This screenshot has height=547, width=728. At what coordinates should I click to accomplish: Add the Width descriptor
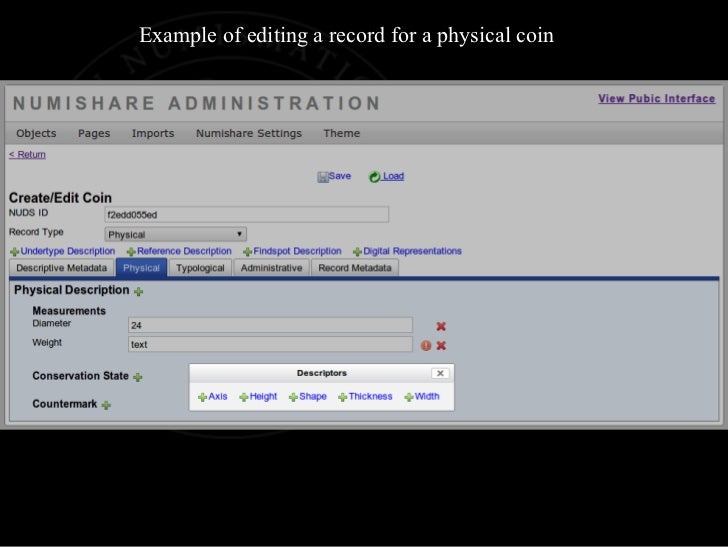pyautogui.click(x=427, y=397)
